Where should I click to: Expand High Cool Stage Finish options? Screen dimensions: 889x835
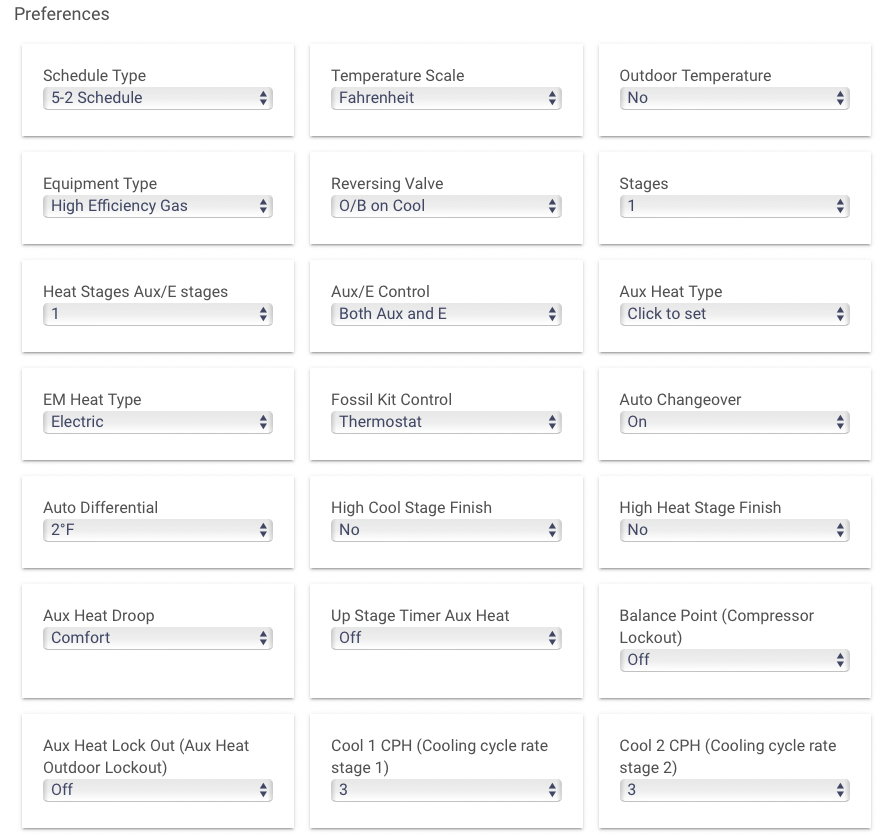point(446,530)
